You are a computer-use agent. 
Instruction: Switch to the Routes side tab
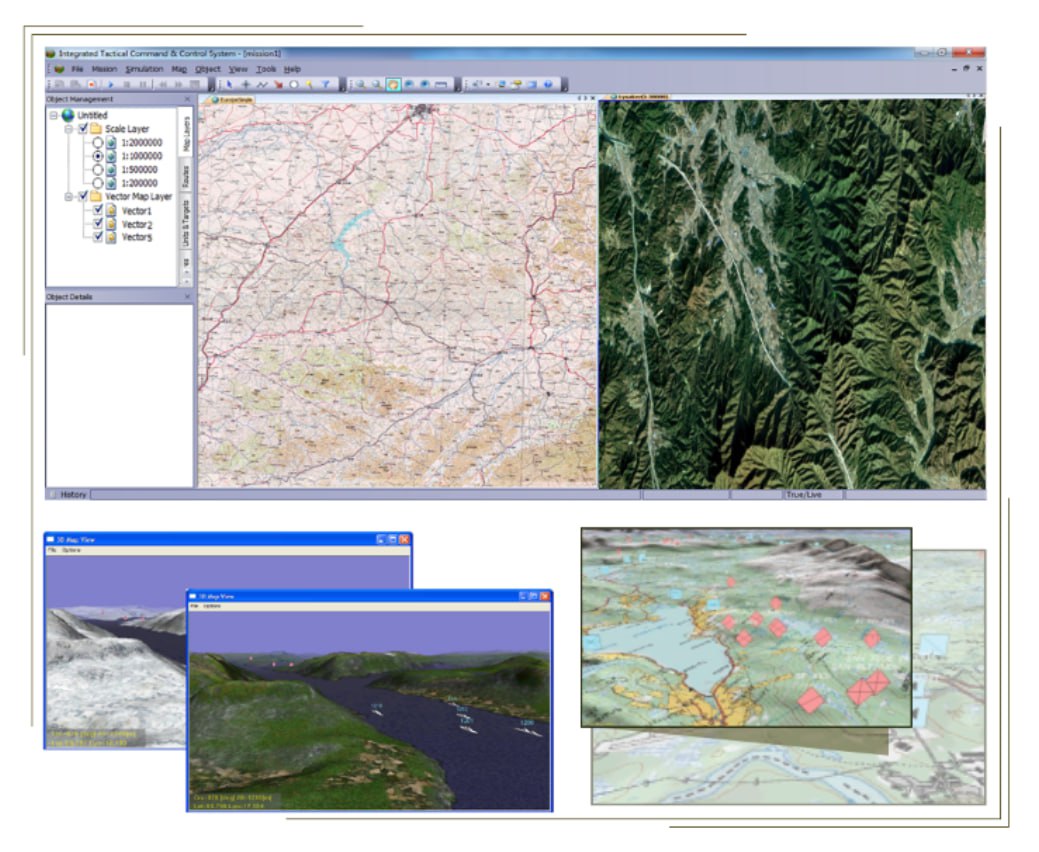pyautogui.click(x=186, y=177)
